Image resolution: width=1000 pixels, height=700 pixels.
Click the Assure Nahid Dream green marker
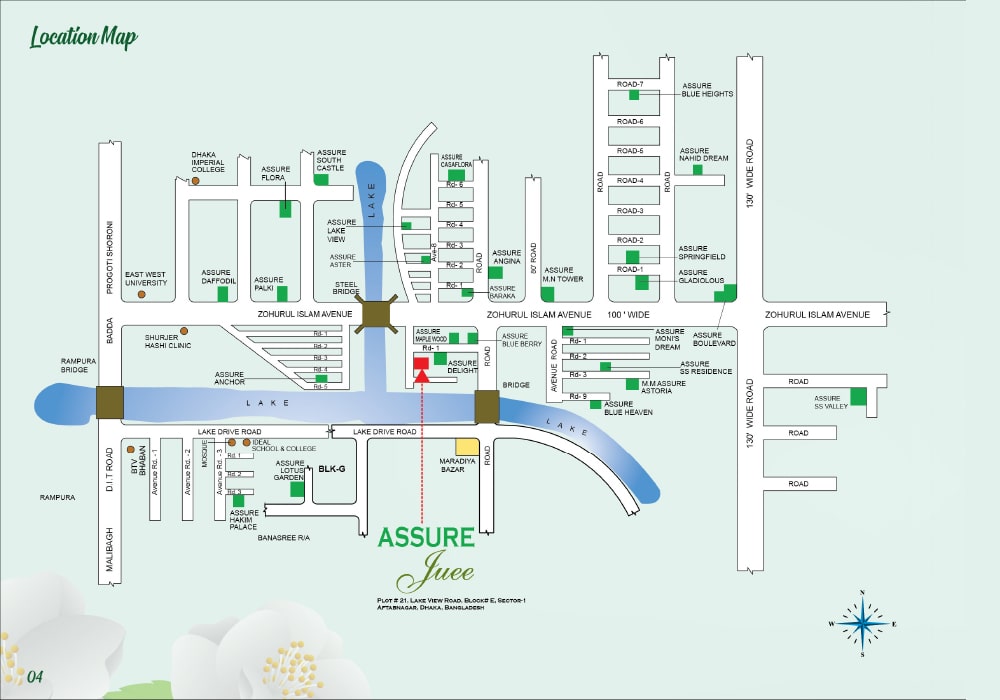[x=698, y=170]
